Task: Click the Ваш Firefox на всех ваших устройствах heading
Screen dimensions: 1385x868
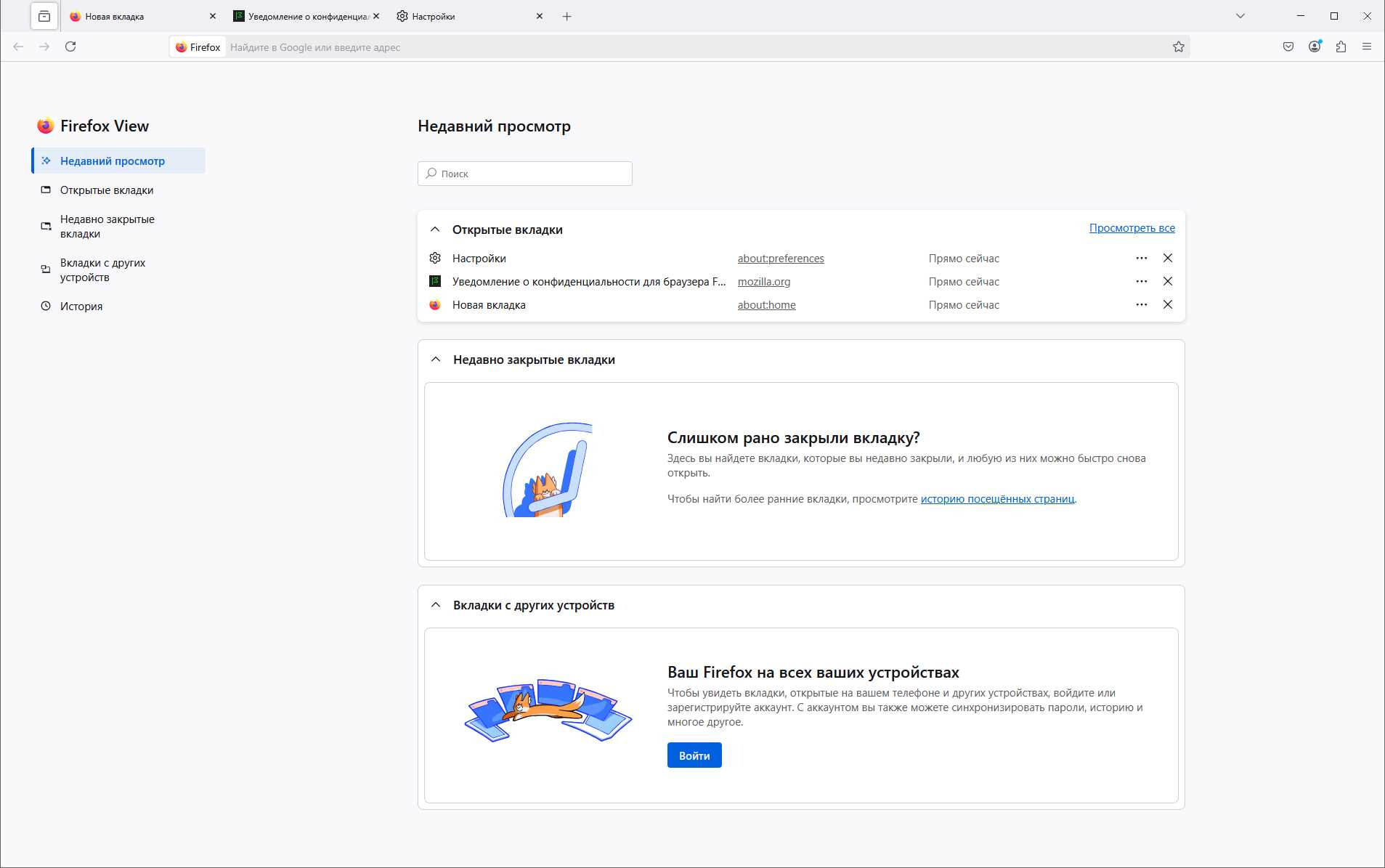Action: pos(813,672)
